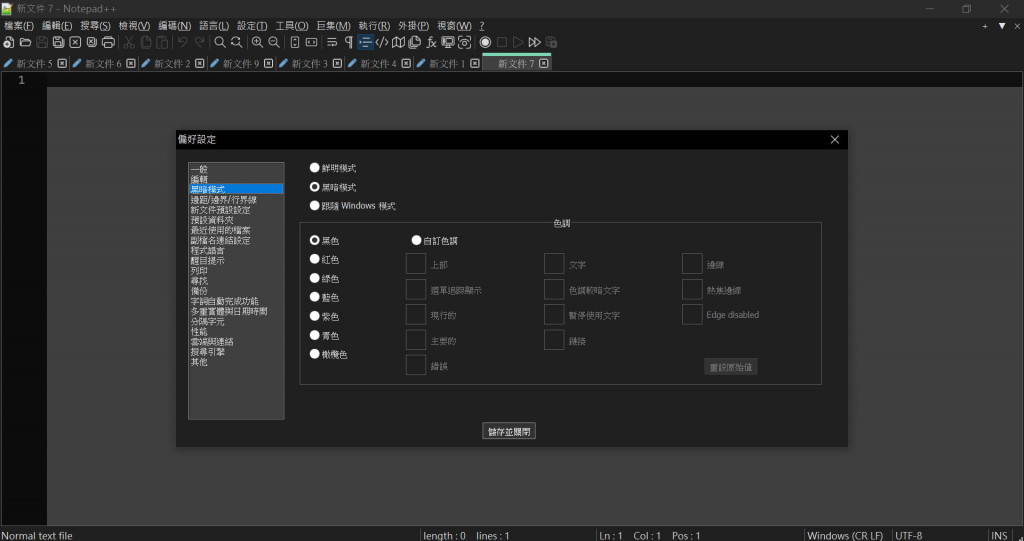Image resolution: width=1024 pixels, height=541 pixels.
Task: Open the Function List fx icon
Action: (x=431, y=42)
